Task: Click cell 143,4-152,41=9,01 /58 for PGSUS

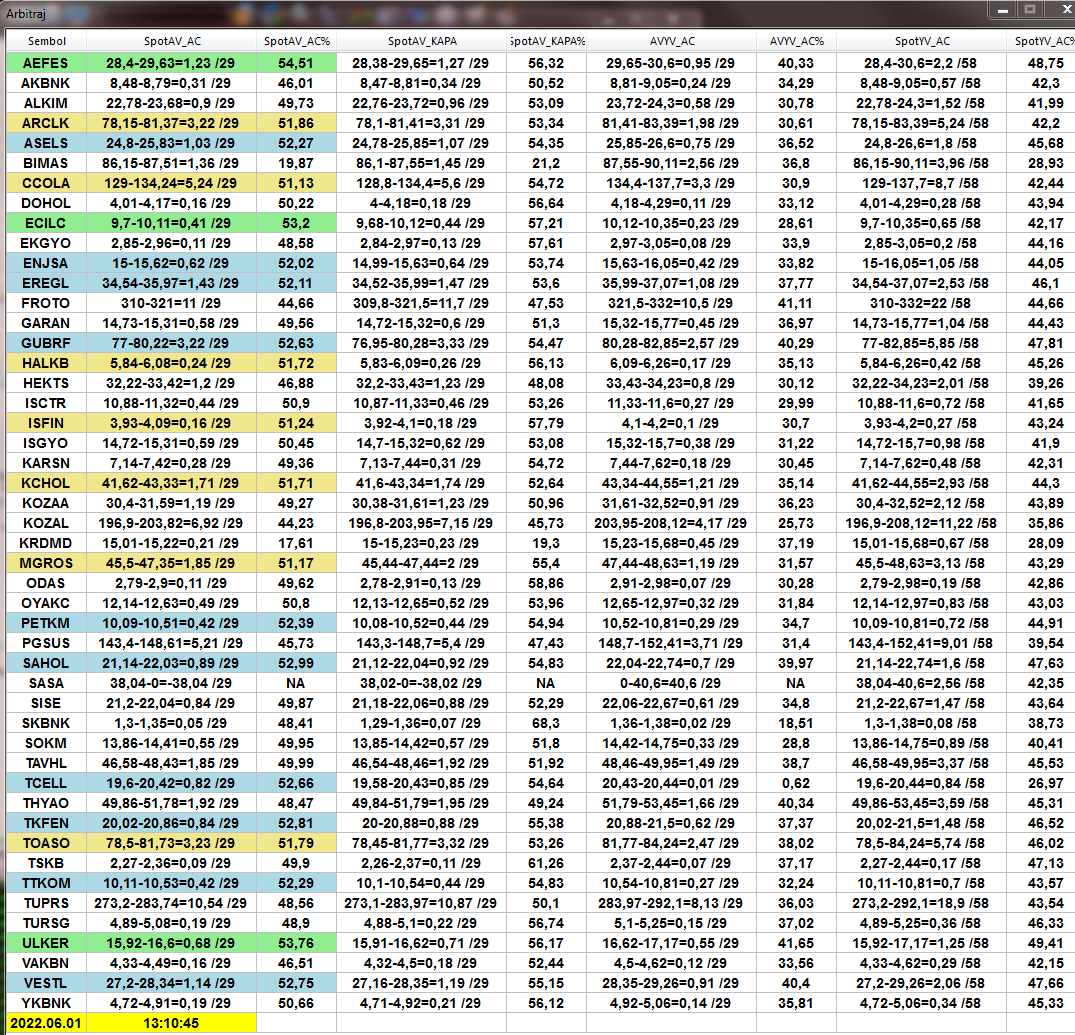Action: click(x=921, y=643)
